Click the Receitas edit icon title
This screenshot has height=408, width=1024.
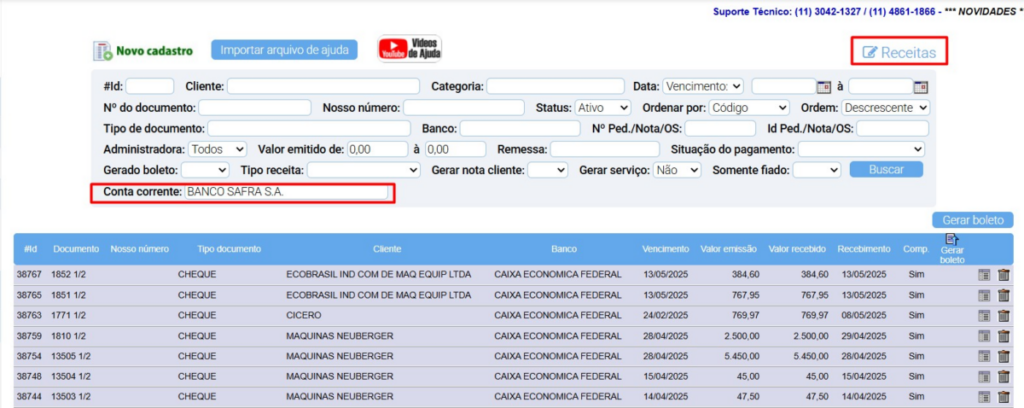coord(899,52)
